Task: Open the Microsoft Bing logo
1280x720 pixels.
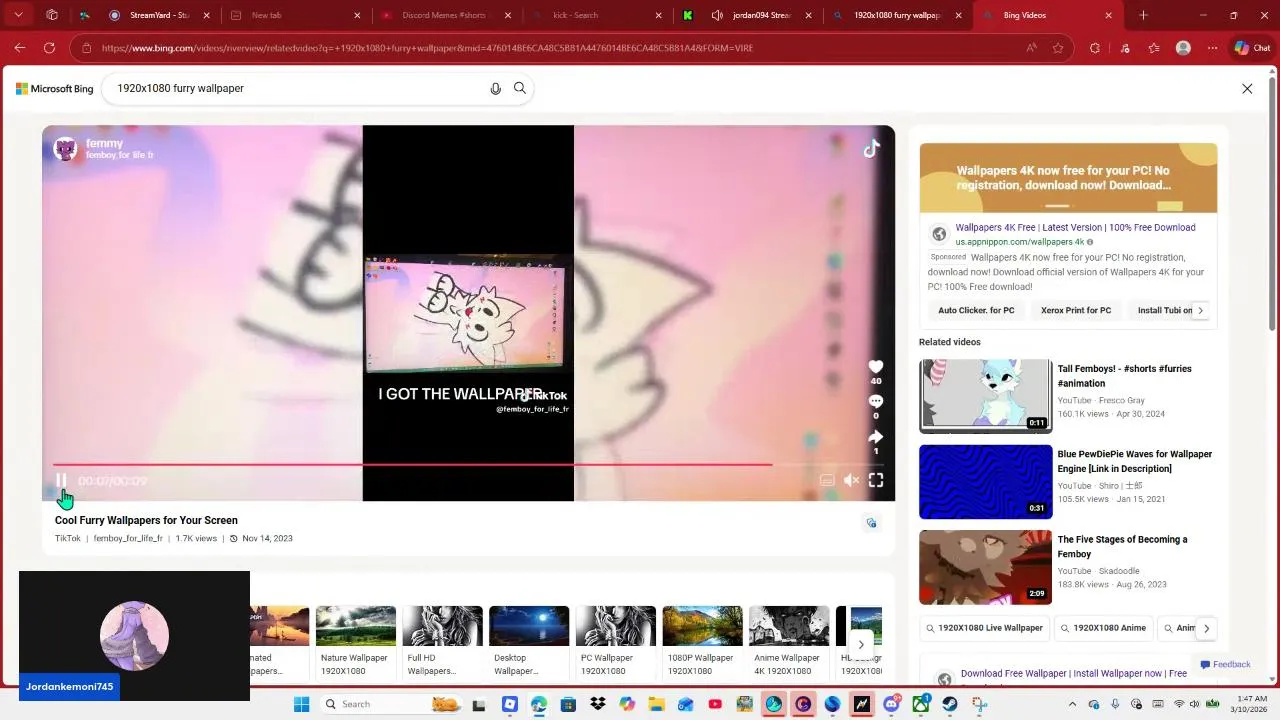Action: (55, 89)
